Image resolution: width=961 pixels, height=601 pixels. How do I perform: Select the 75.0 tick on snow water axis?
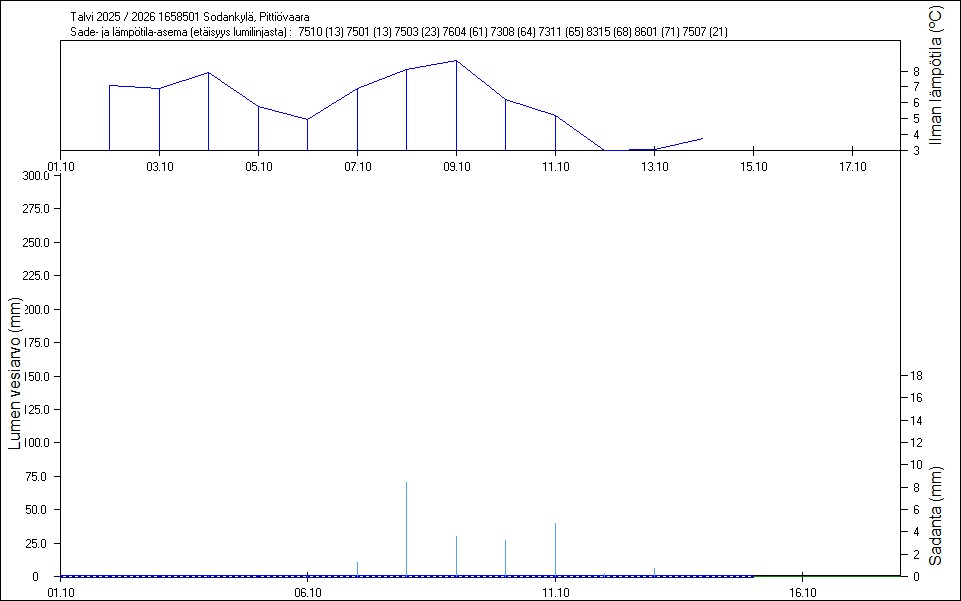click(36, 476)
